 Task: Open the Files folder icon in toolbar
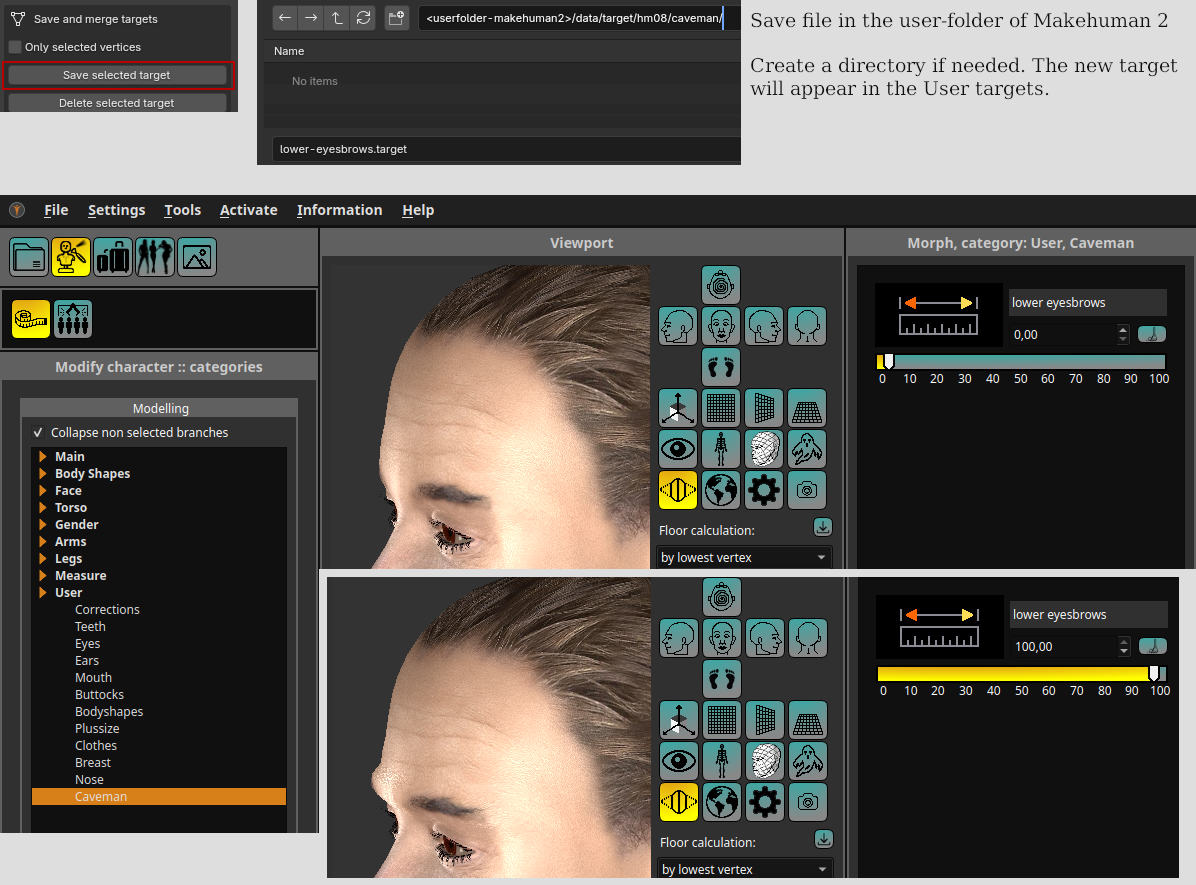pyautogui.click(x=29, y=257)
